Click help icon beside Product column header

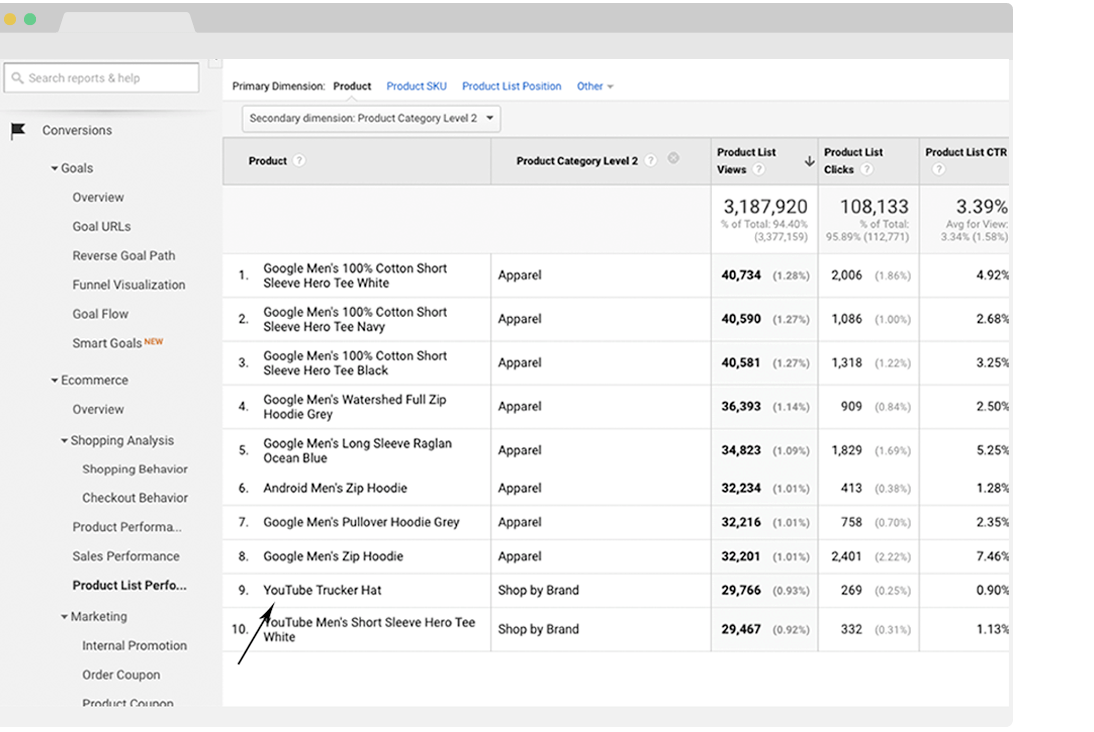[299, 161]
